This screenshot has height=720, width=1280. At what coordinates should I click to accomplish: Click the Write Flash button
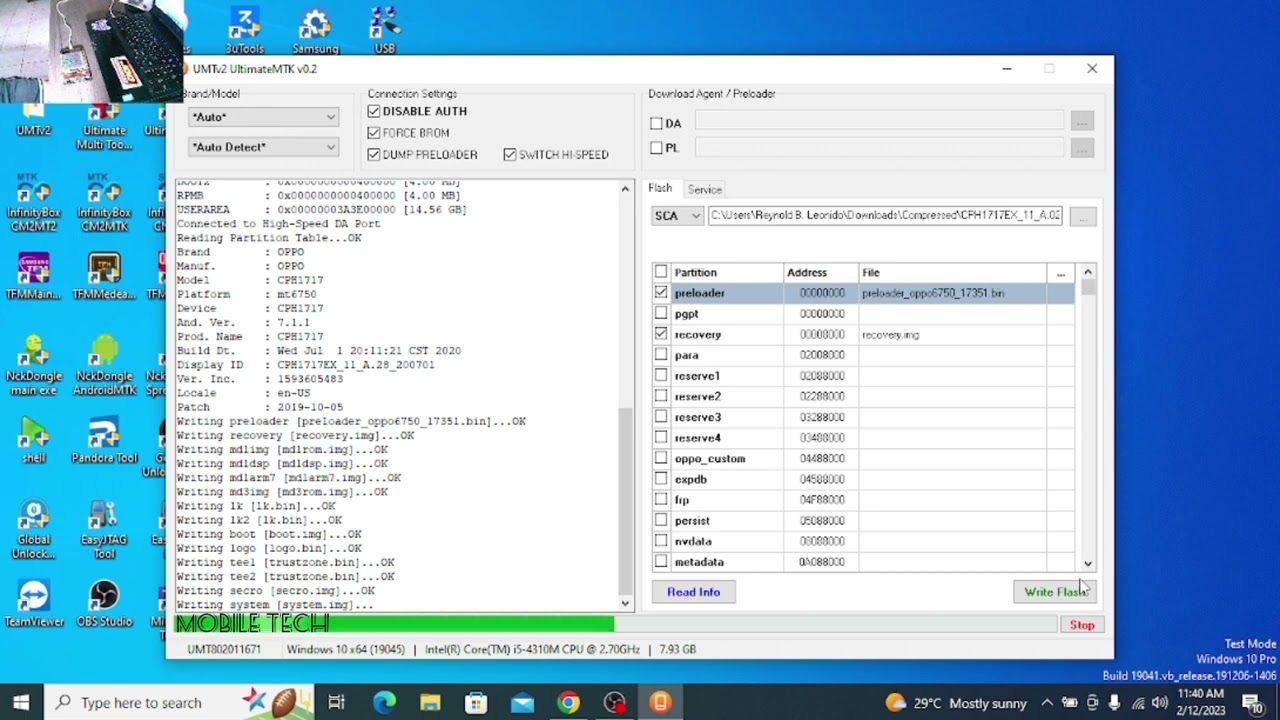click(x=1055, y=592)
